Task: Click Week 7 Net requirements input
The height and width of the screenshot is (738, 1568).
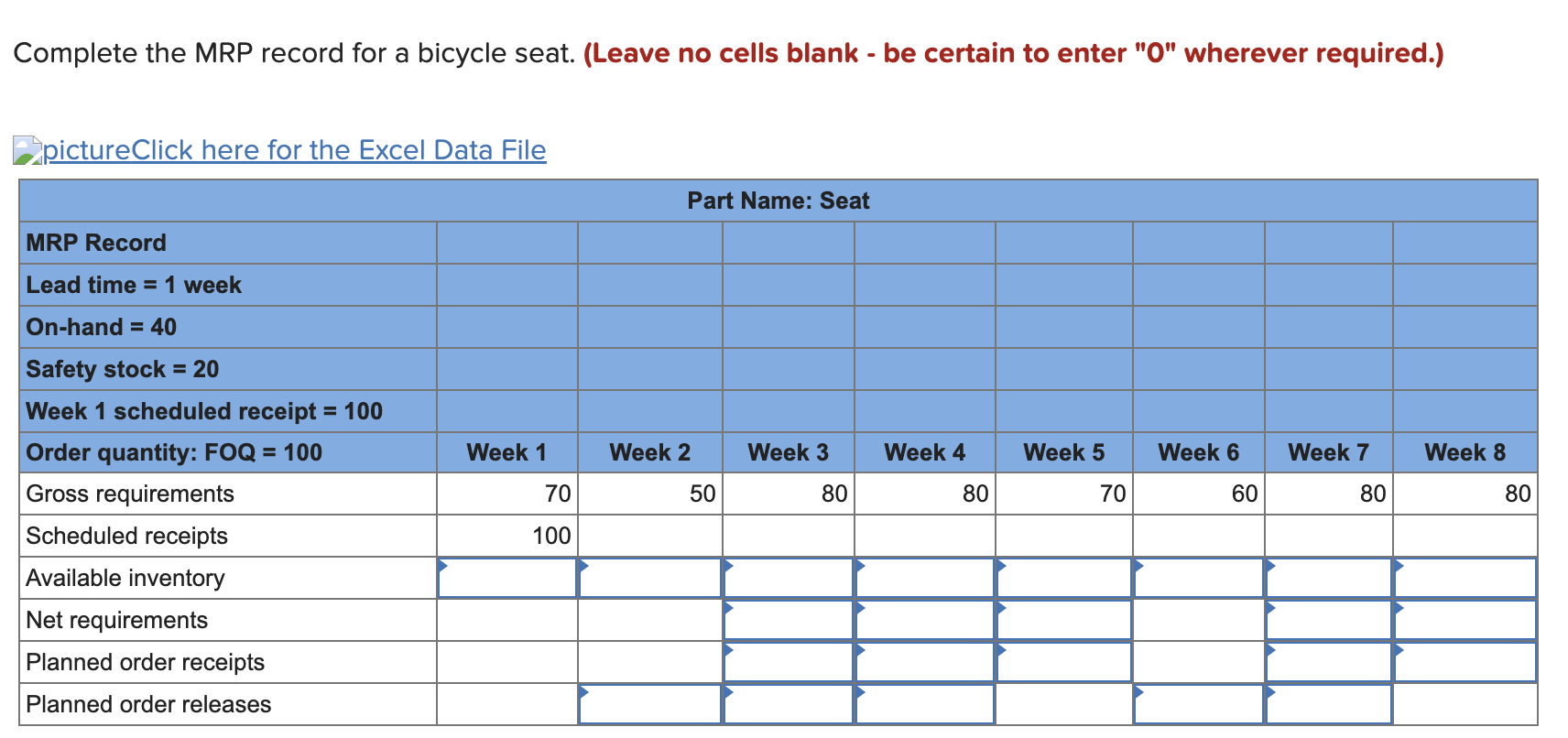Action: [x=1329, y=620]
